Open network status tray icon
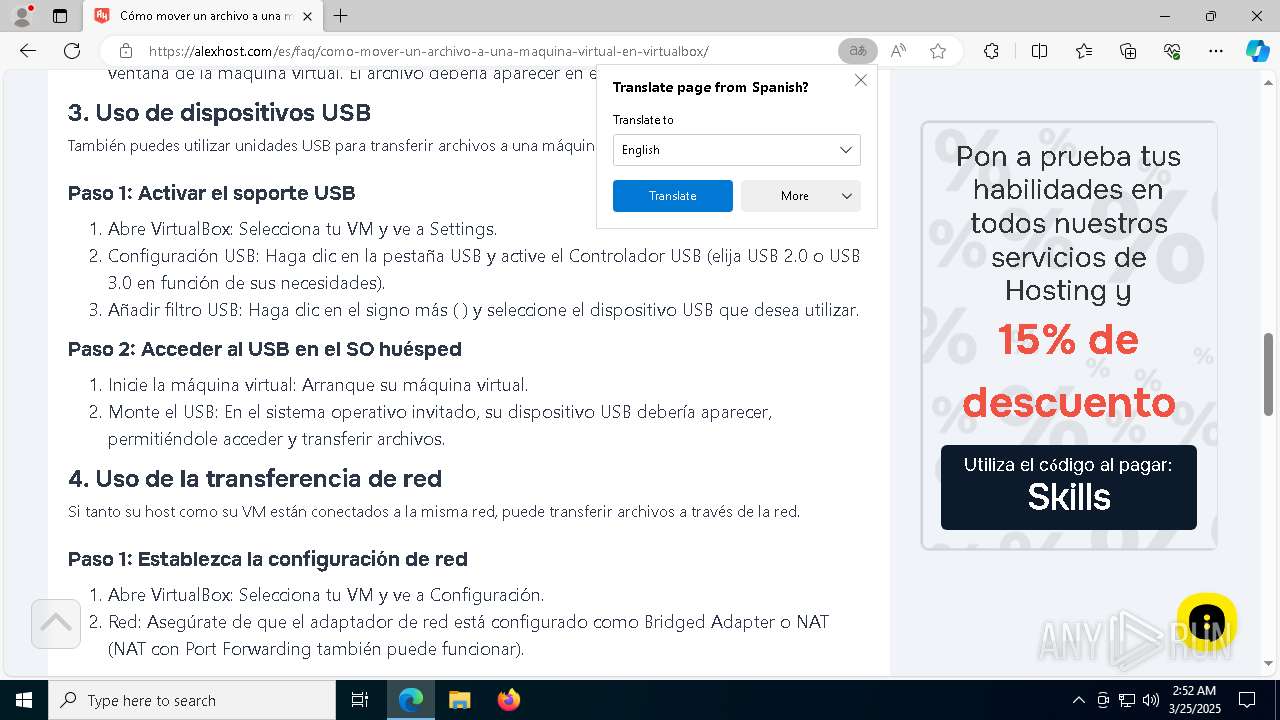Screen dimensions: 1280x720 tap(1127, 700)
